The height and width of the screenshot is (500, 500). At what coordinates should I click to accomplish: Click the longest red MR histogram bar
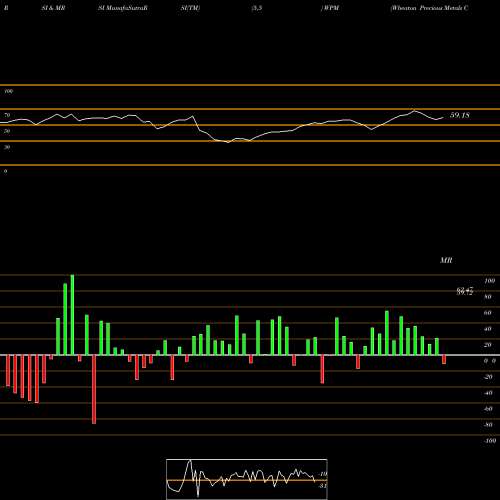point(94,389)
